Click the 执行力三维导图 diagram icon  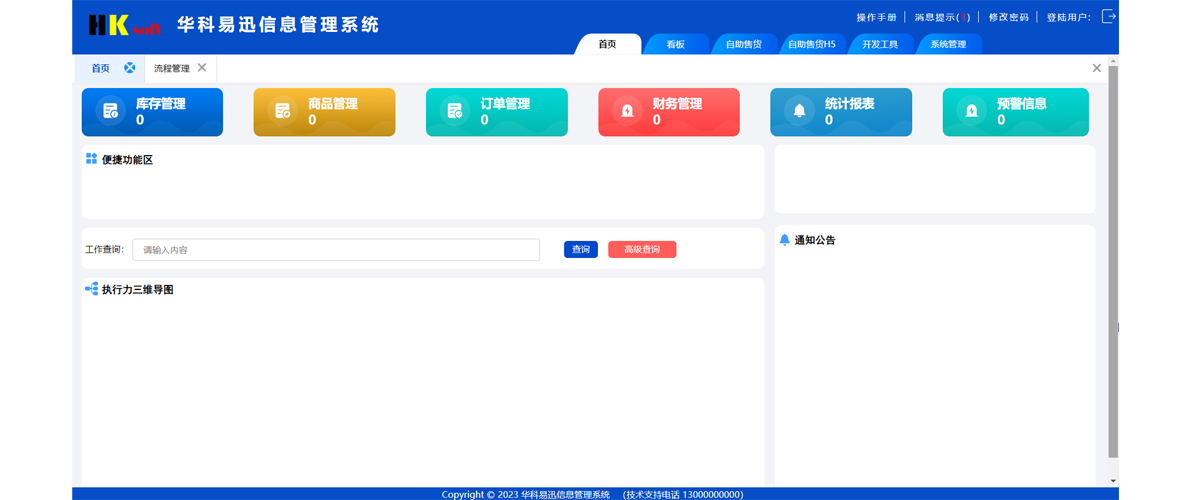click(91, 289)
